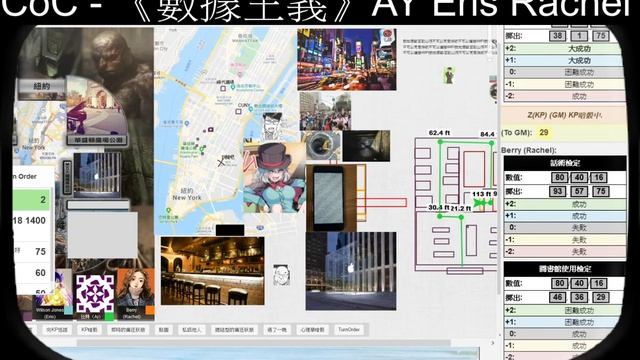Click the yellow 29 whispered to GM
The width and height of the screenshot is (640, 360).
click(544, 132)
